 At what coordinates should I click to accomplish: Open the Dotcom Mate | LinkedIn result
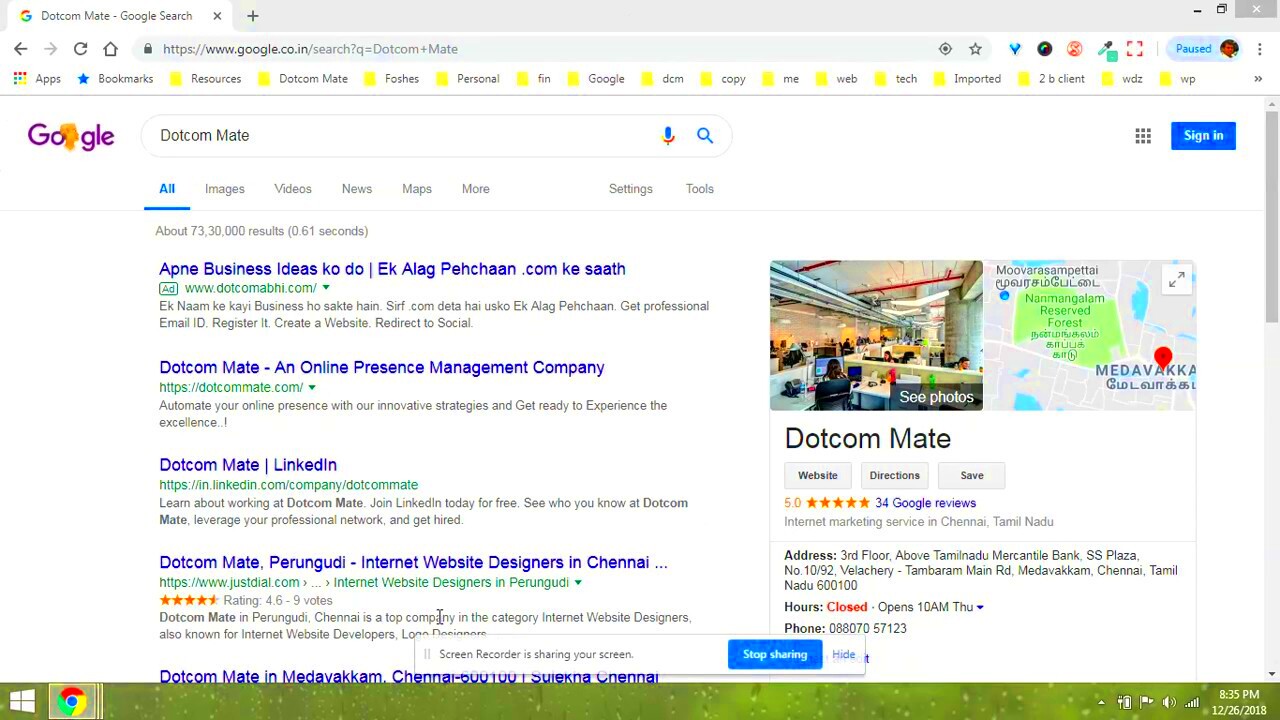click(248, 465)
